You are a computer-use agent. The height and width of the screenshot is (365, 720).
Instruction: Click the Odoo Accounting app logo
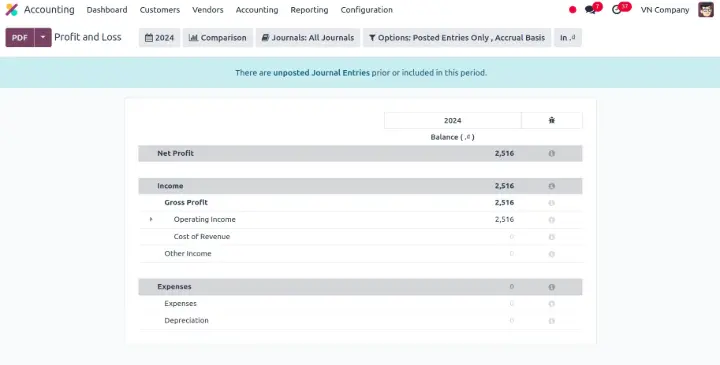point(11,10)
